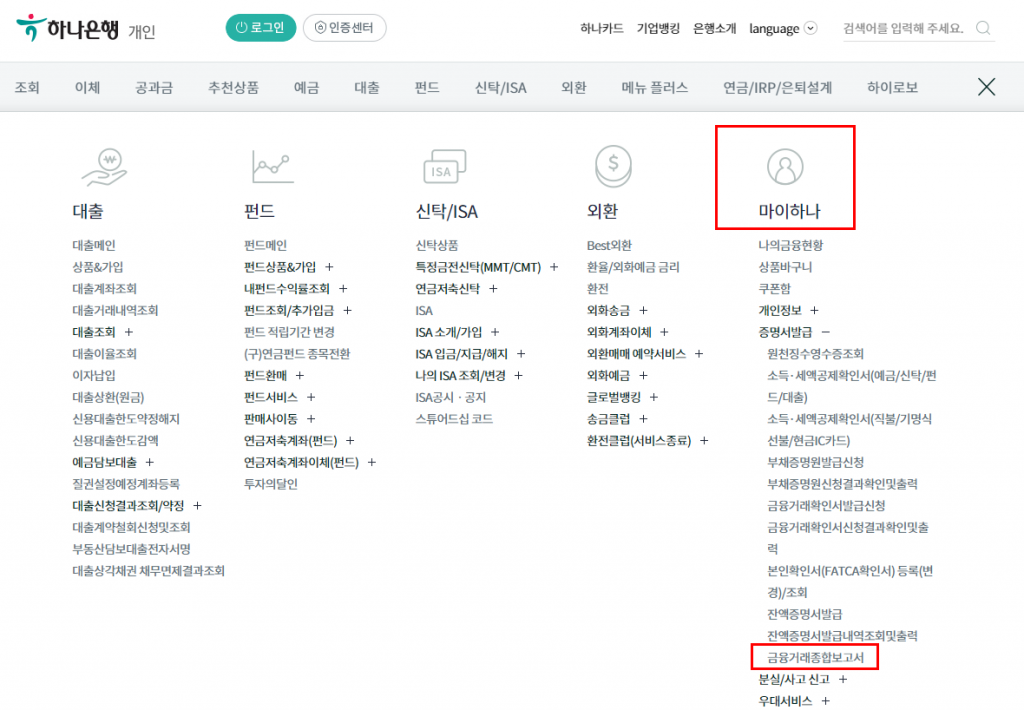Select 조회 in navigation bar
This screenshot has width=1024, height=710.
click(27, 88)
